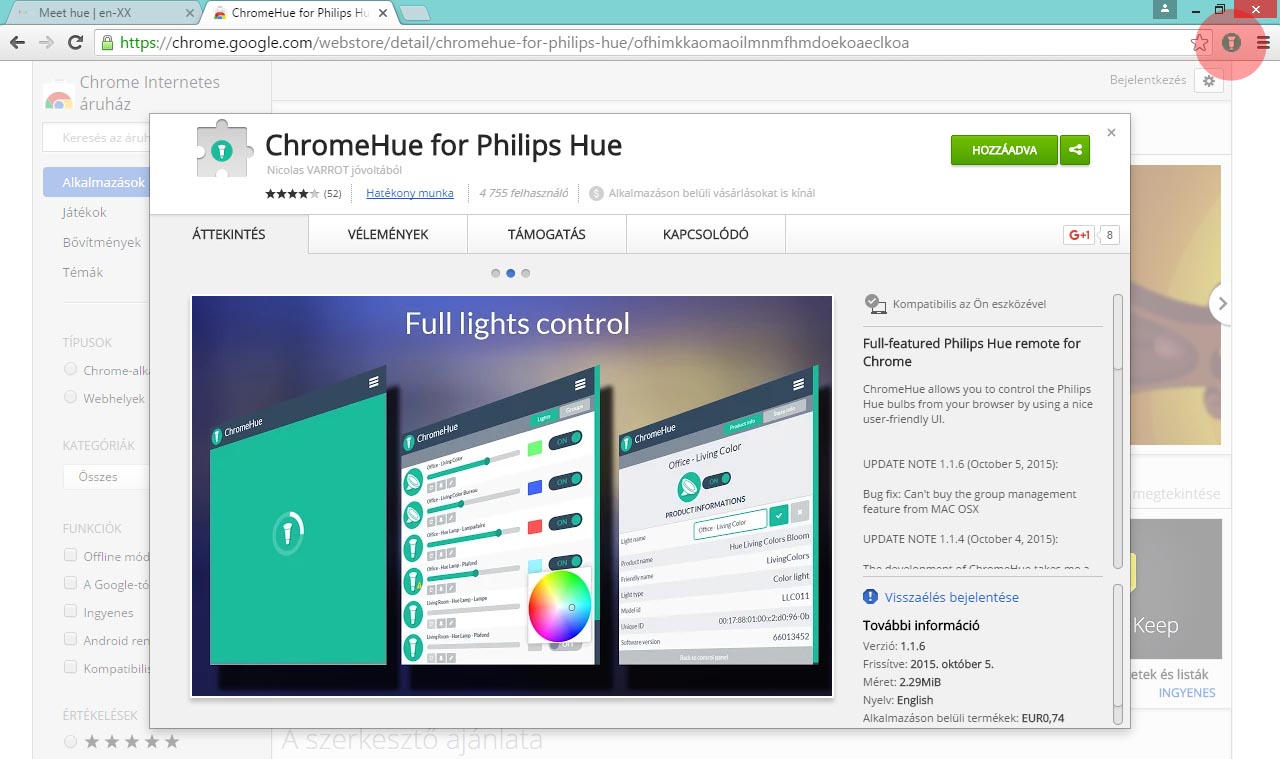This screenshot has width=1280, height=759.
Task: Open the KAPCSOLÓDÓ tab
Action: click(706, 234)
